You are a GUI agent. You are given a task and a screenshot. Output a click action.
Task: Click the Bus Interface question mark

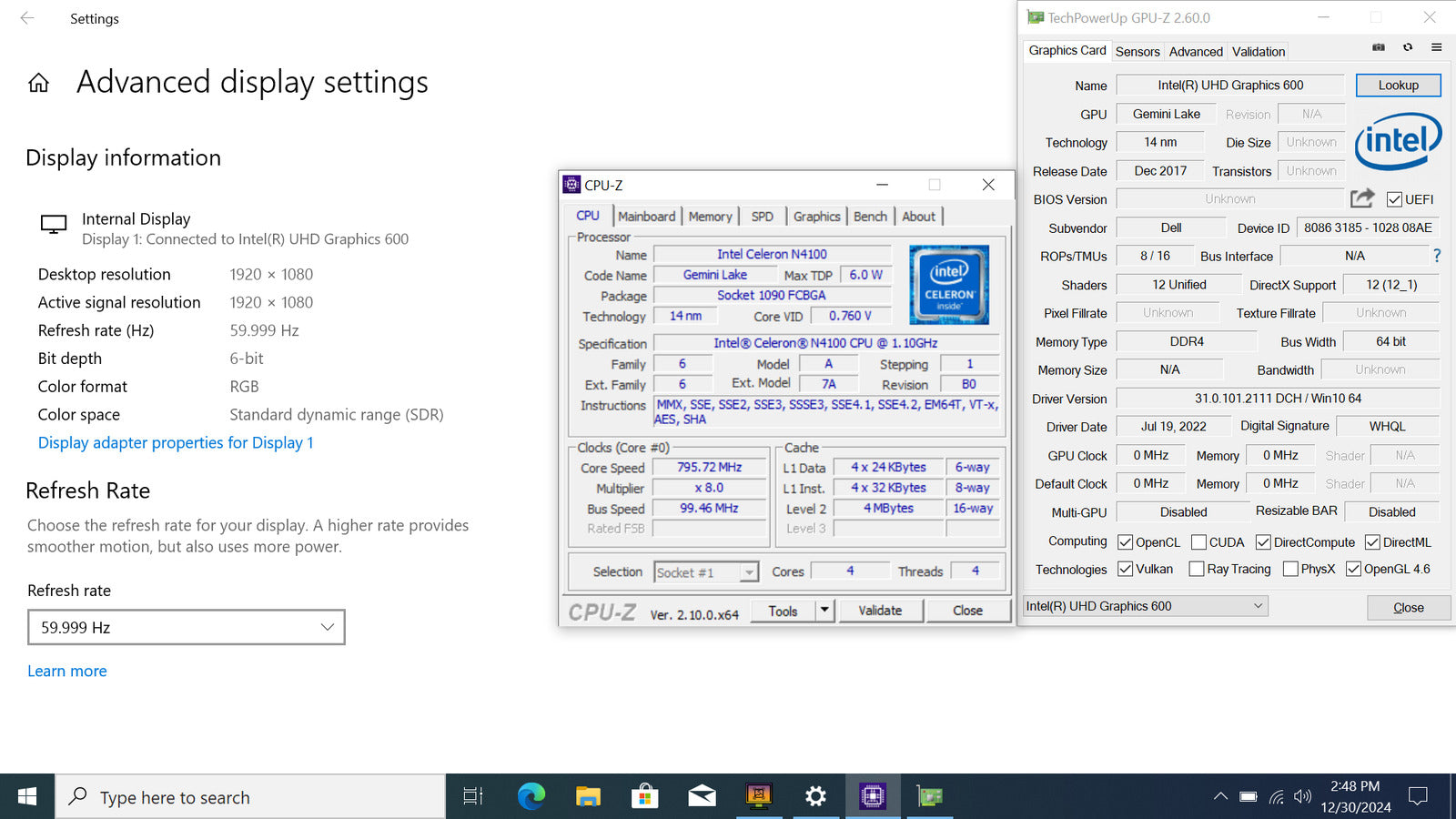(1437, 256)
